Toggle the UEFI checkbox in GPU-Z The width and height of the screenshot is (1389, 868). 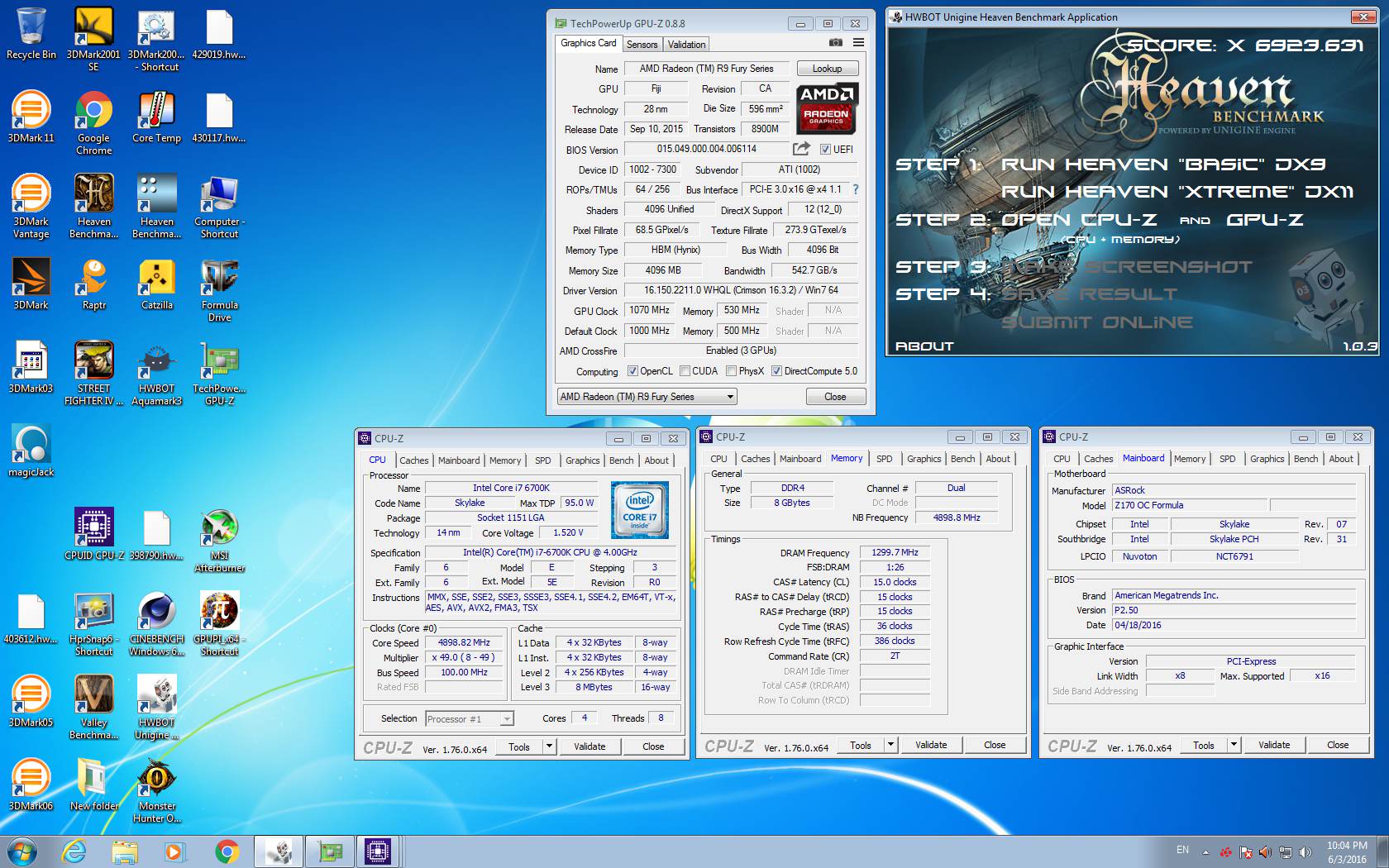point(824,150)
